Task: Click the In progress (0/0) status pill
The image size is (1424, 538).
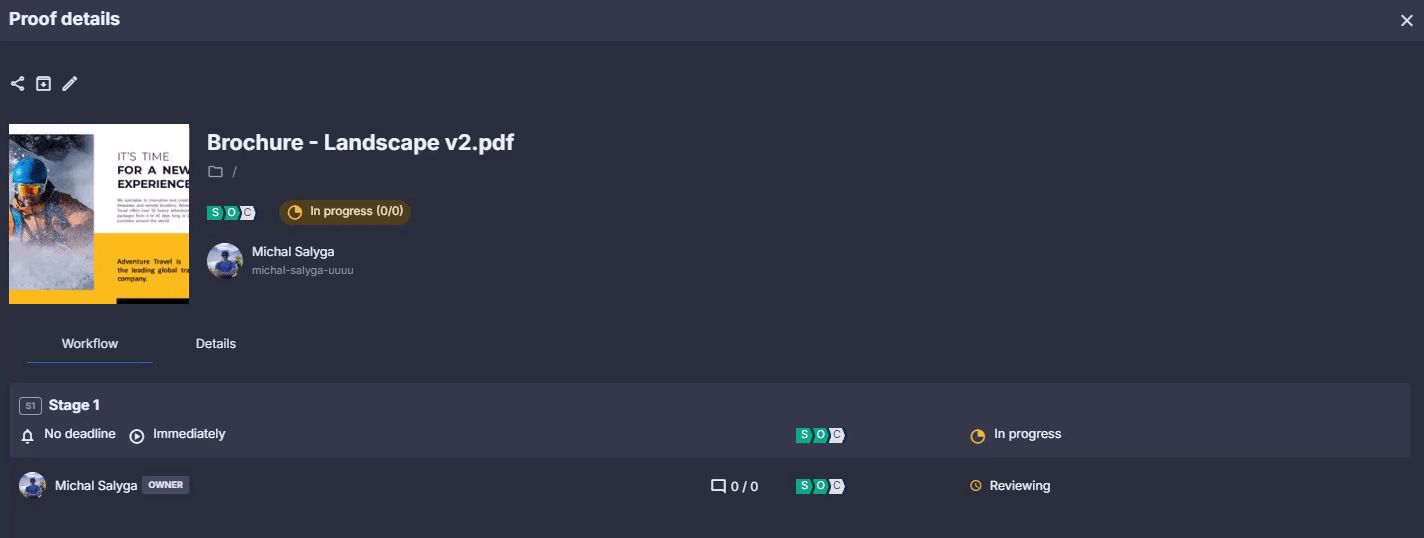Action: [345, 212]
